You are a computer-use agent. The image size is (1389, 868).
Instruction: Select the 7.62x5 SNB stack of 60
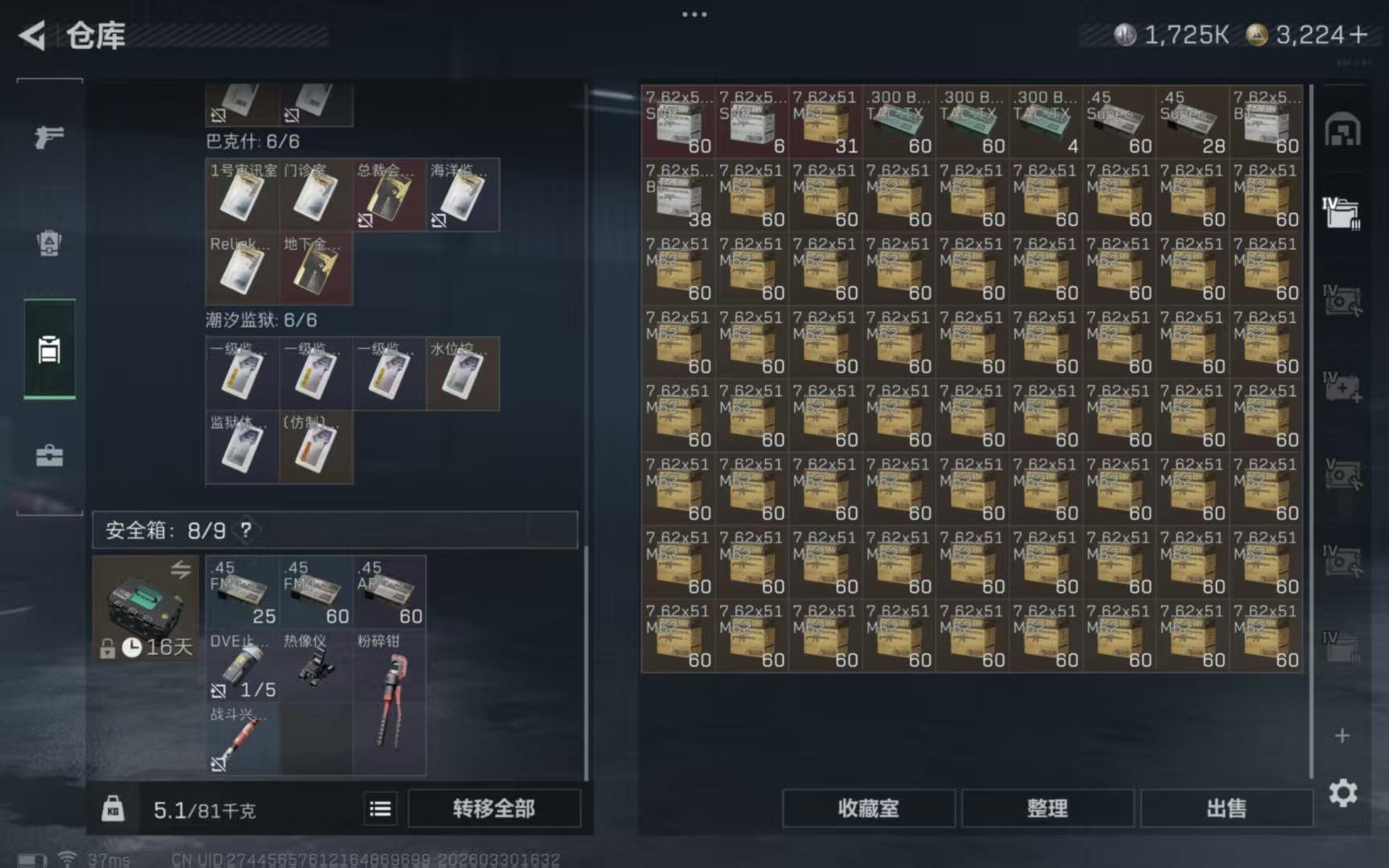point(678,121)
